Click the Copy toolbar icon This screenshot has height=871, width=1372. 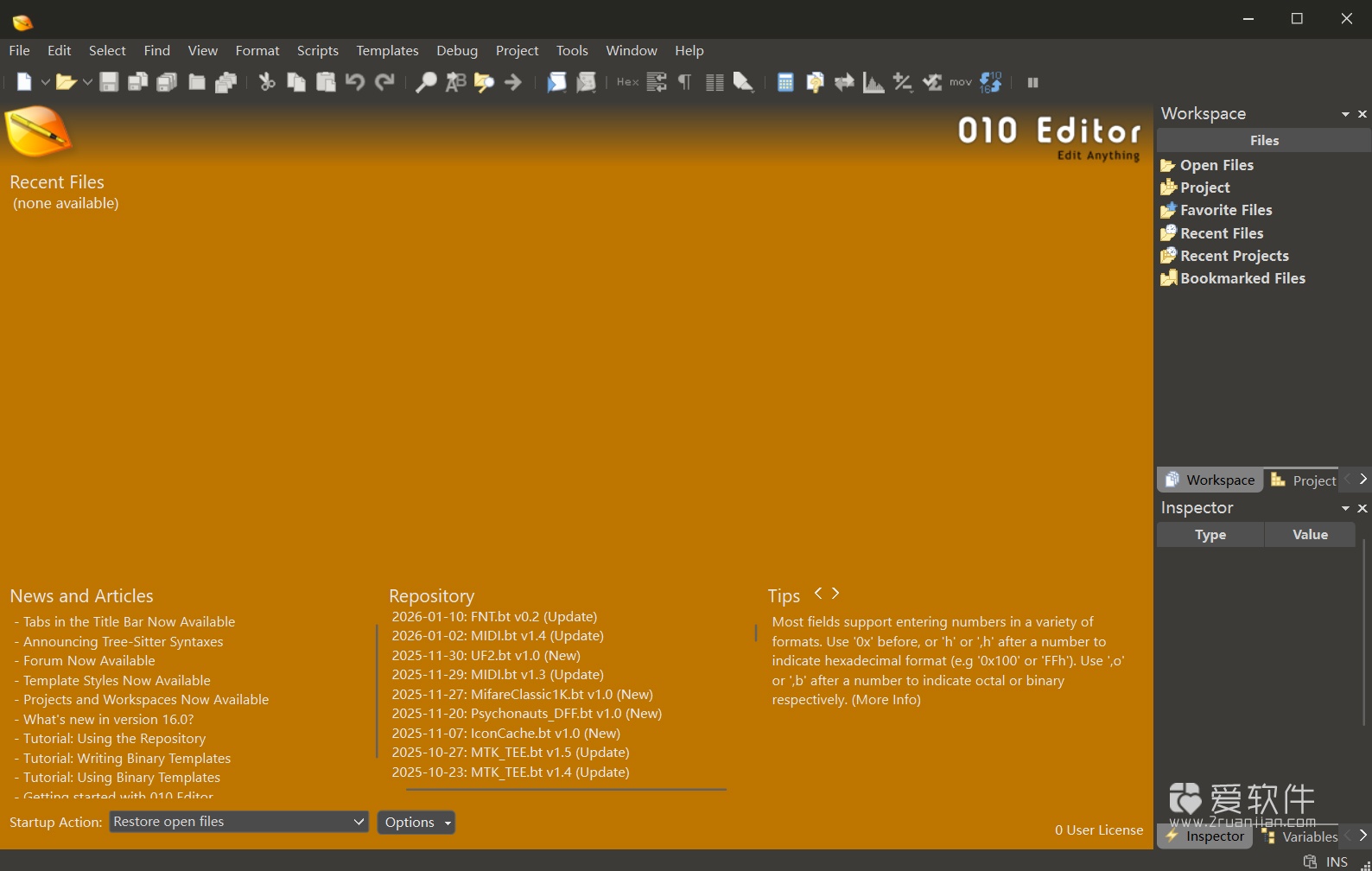point(296,82)
